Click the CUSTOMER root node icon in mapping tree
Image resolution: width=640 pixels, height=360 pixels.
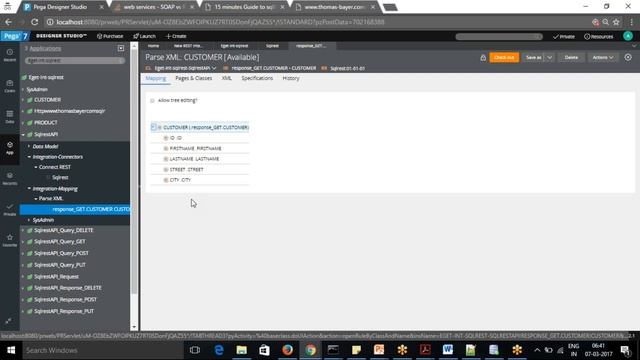(160, 127)
